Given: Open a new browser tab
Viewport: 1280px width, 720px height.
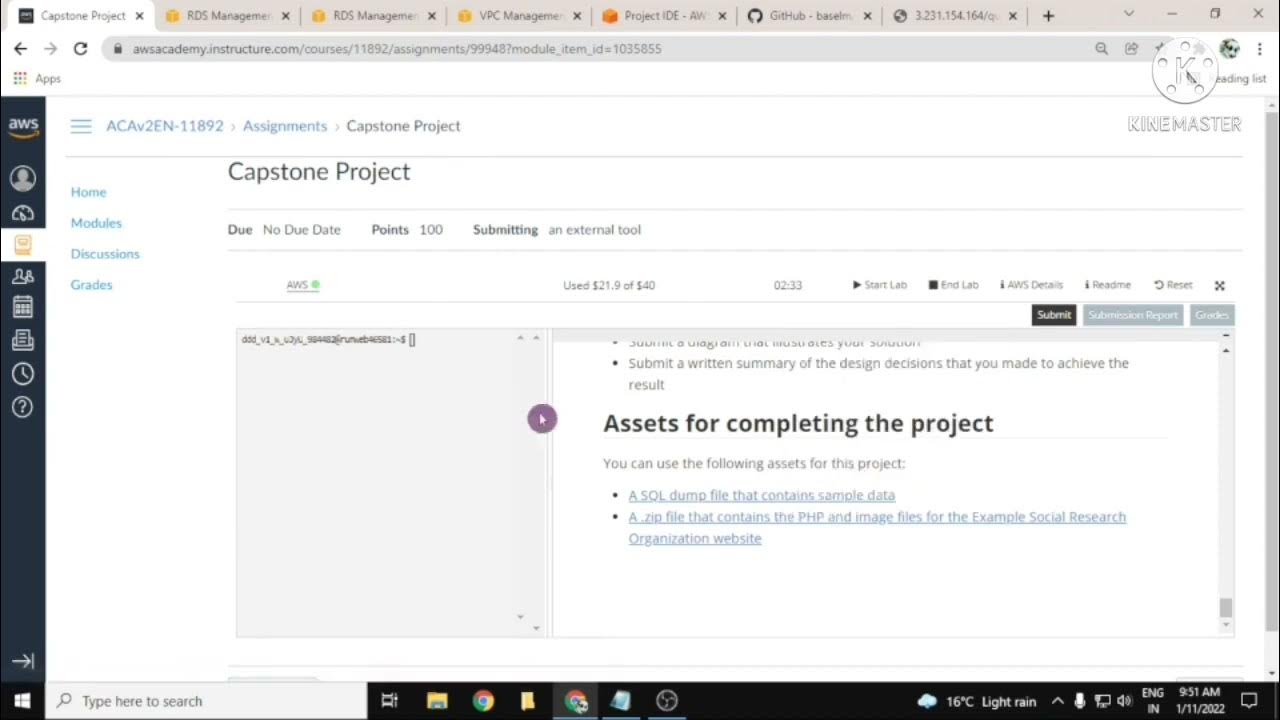Looking at the screenshot, I should pyautogui.click(x=1048, y=16).
